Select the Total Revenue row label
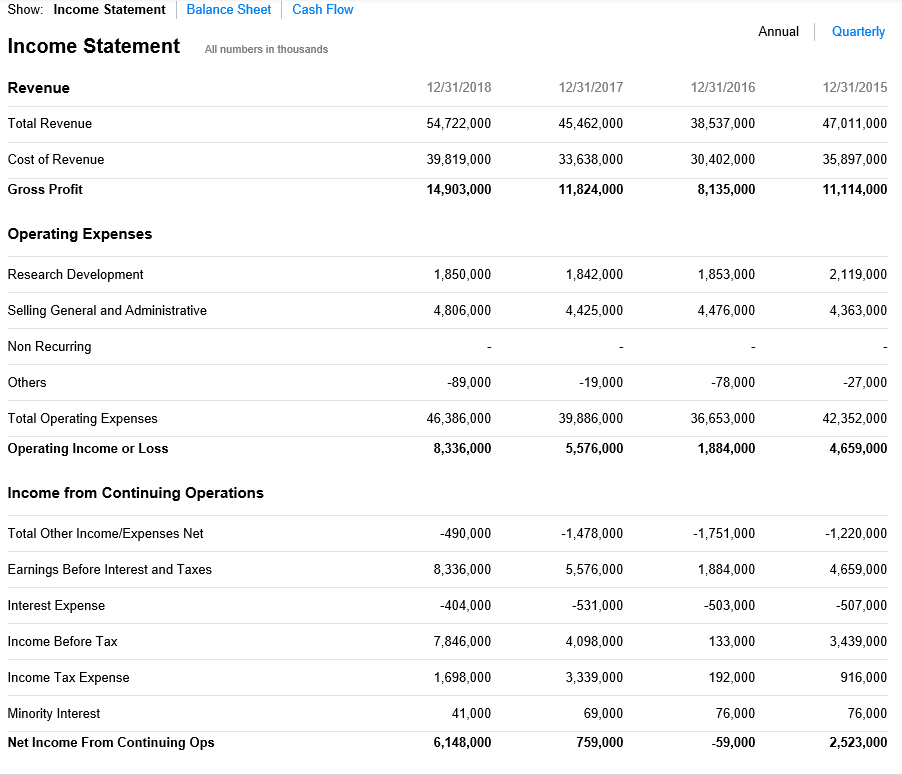Viewport: 902px width, 775px height. coord(49,123)
